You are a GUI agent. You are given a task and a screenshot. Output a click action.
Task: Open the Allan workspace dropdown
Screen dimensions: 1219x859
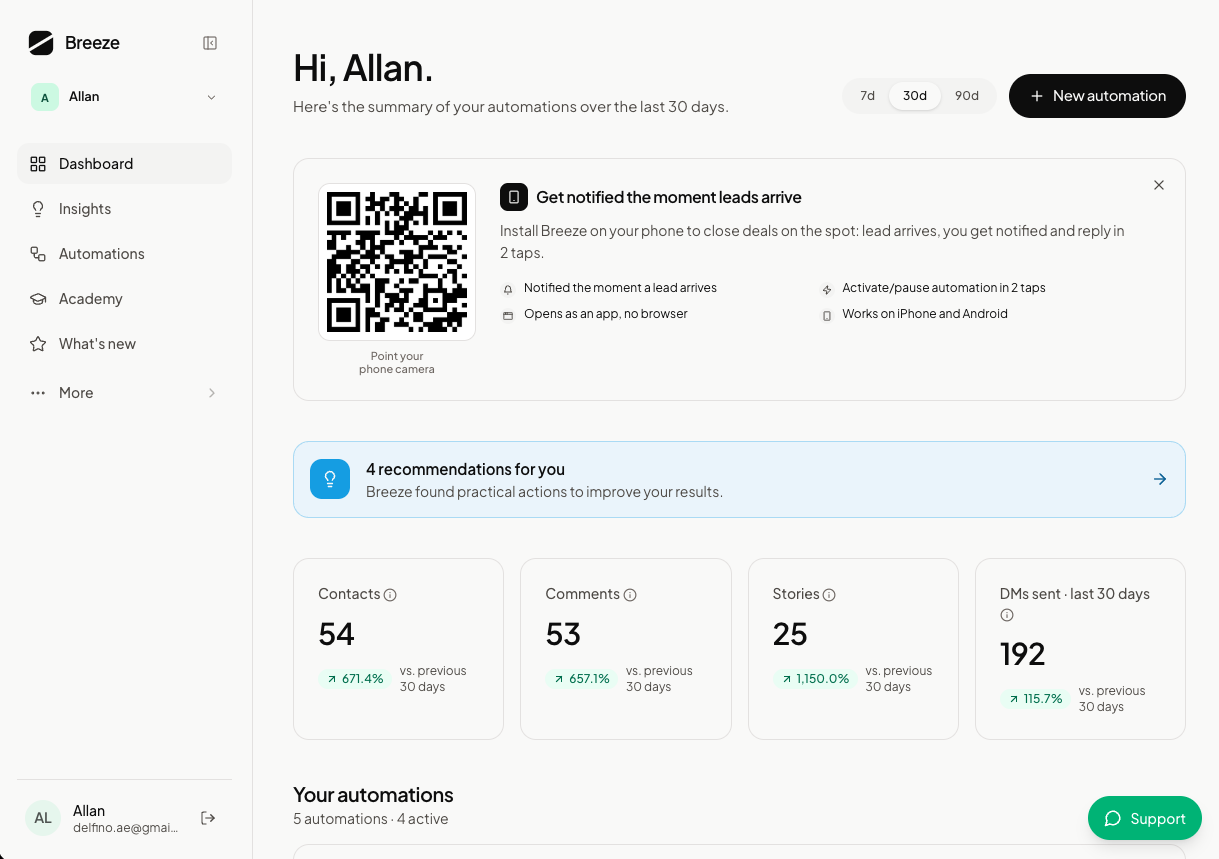pos(125,97)
